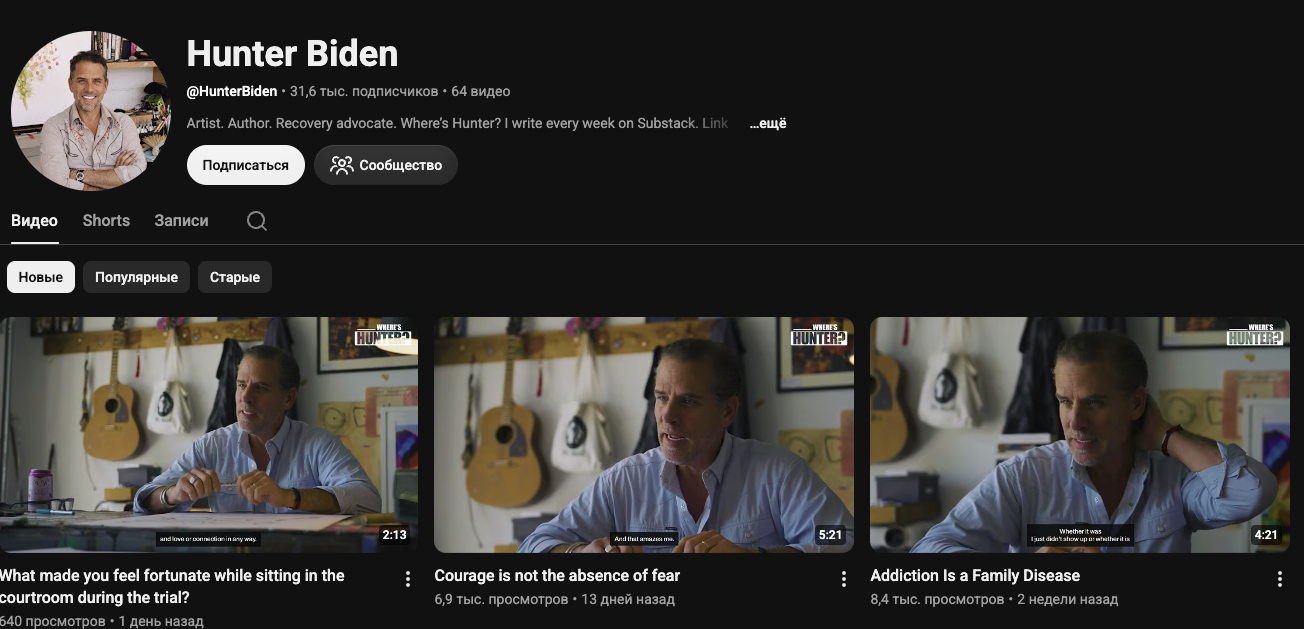Open the Courage is not the absence of fear title

coord(557,576)
